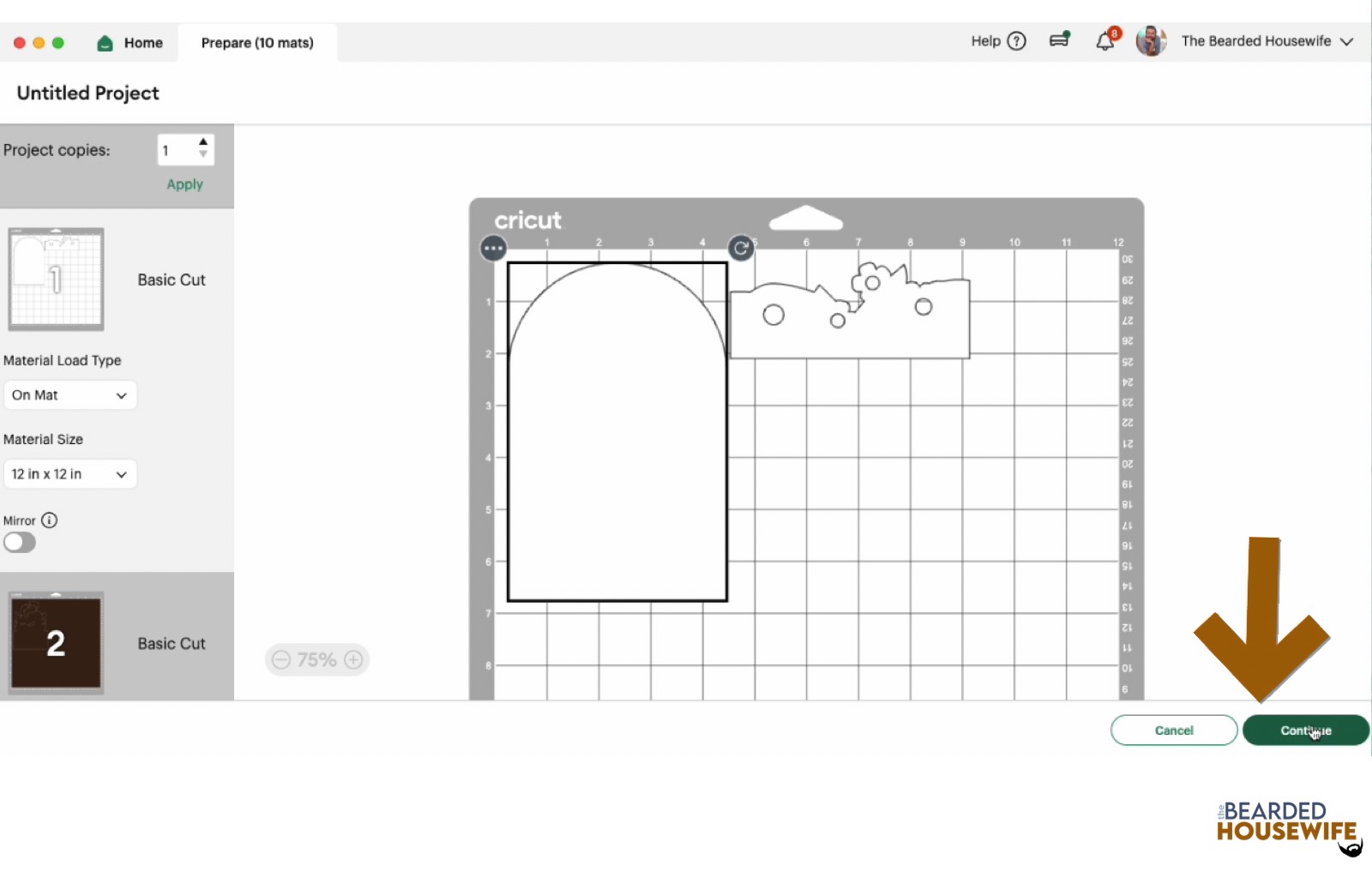1372x872 pixels.
Task: Click the Cancel button
Action: (x=1173, y=731)
